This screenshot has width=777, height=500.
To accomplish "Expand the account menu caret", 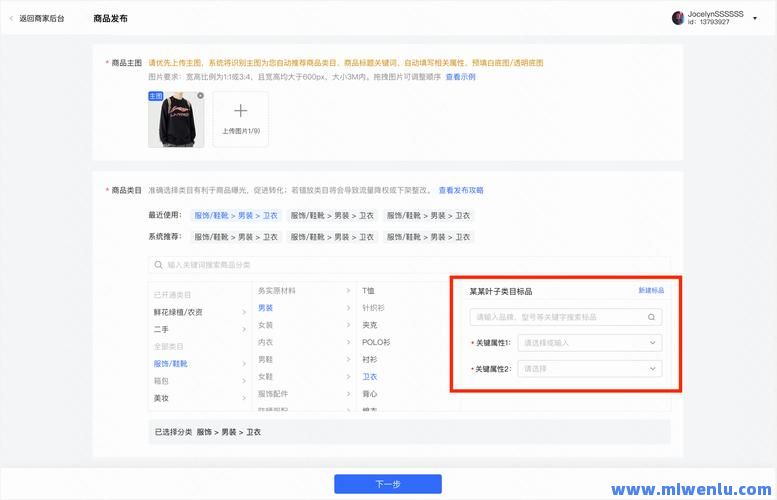I will point(755,18).
